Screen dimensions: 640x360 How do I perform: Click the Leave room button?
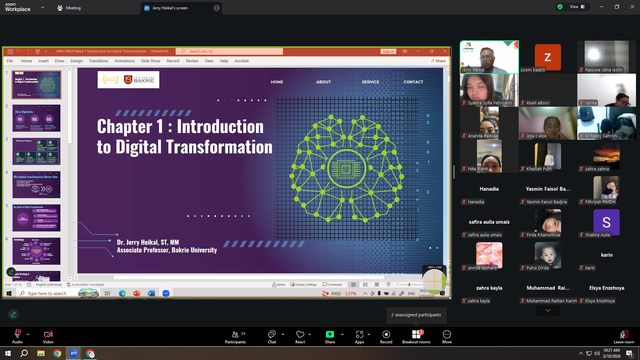[624, 336]
